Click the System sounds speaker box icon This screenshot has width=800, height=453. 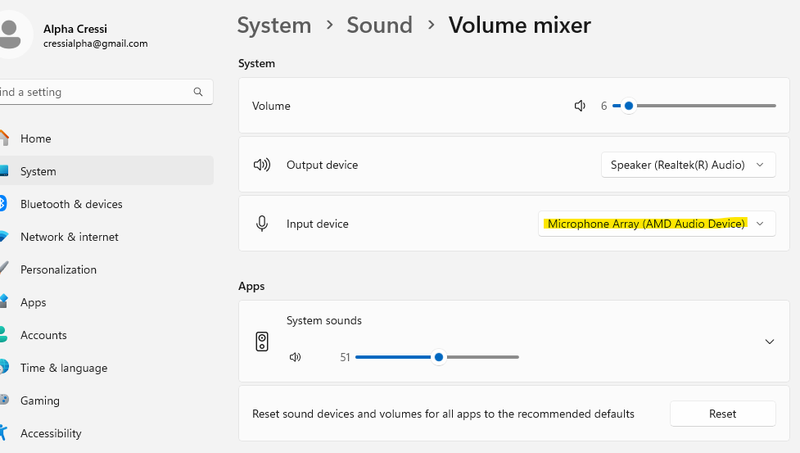pyautogui.click(x=262, y=341)
